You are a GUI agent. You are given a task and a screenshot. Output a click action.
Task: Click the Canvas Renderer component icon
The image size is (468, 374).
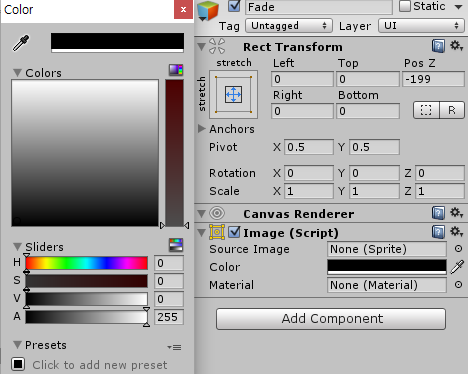tap(217, 213)
